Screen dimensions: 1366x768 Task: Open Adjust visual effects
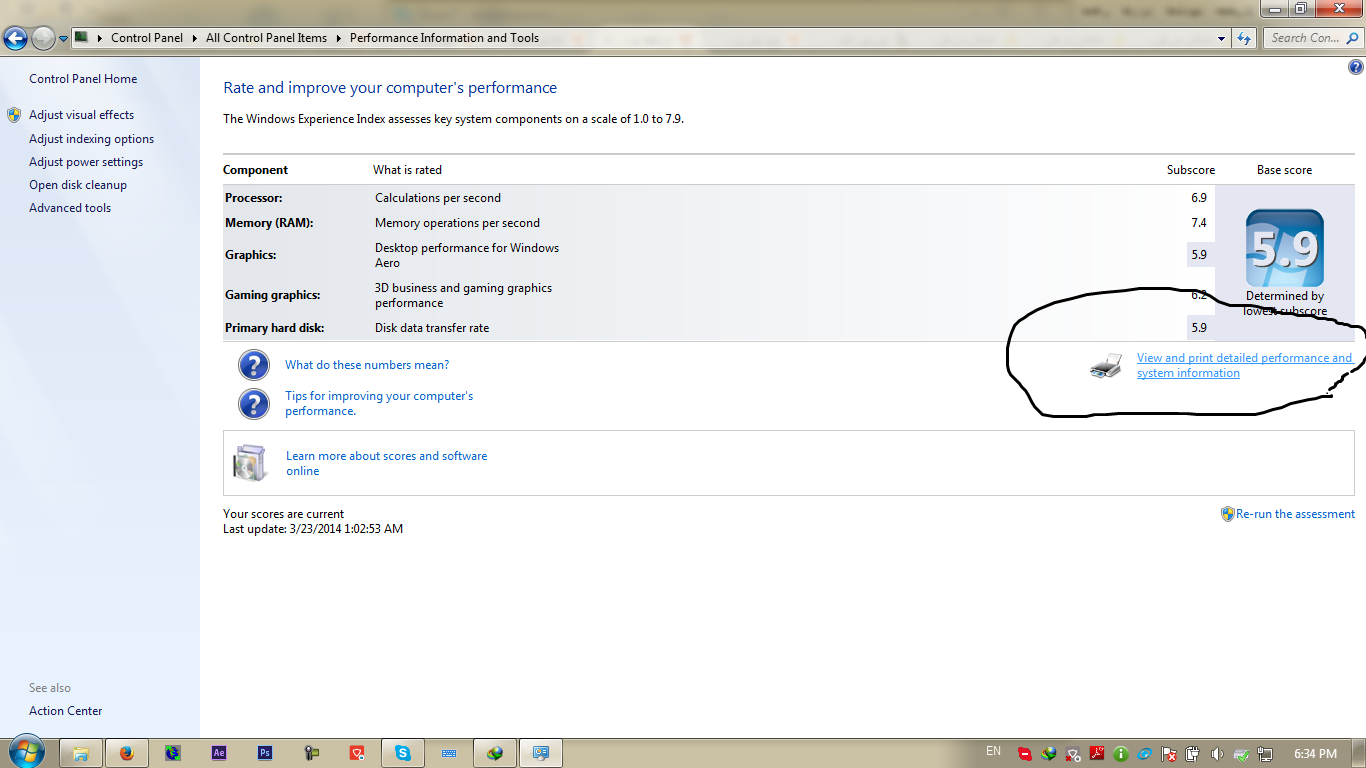click(x=81, y=115)
